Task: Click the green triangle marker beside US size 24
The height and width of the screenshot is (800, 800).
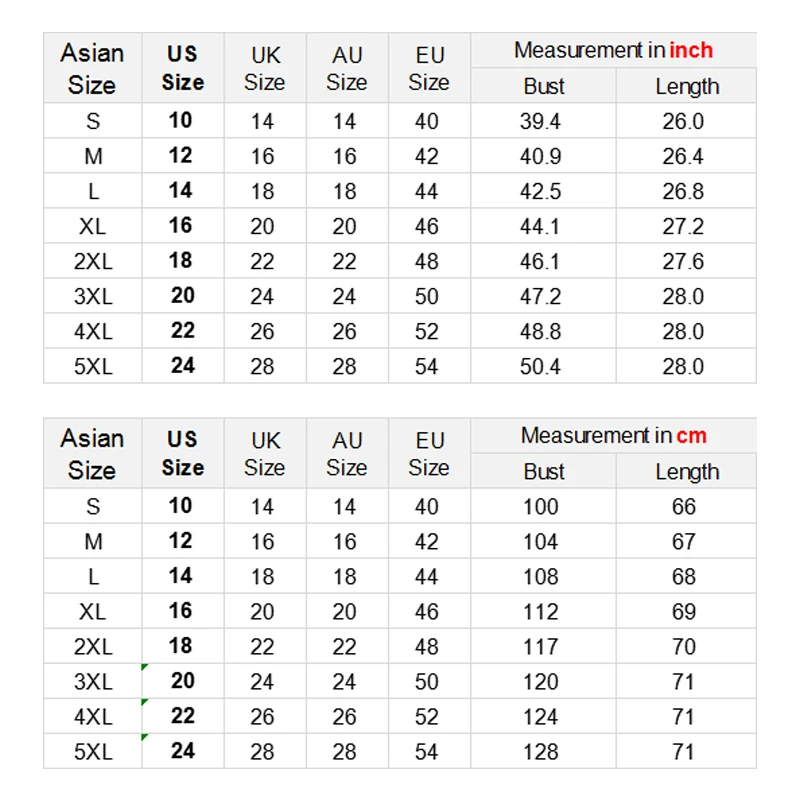Action: 145,737
